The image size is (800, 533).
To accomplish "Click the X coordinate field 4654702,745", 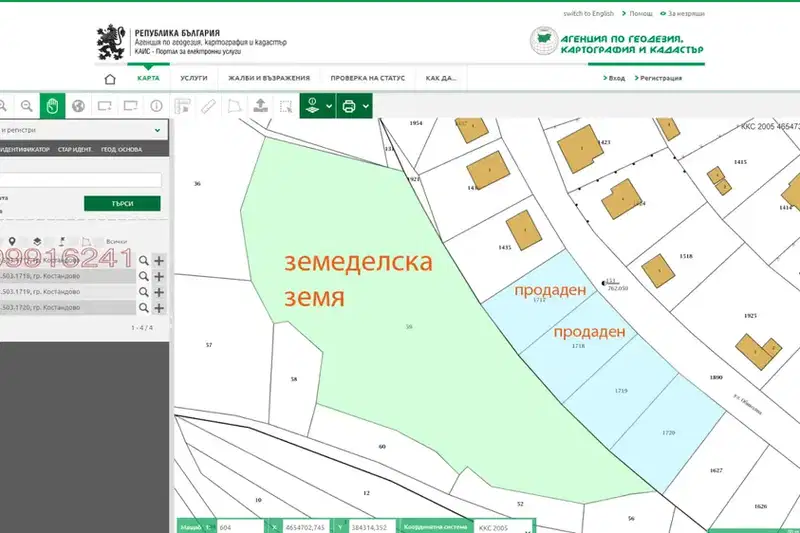I will pos(305,527).
